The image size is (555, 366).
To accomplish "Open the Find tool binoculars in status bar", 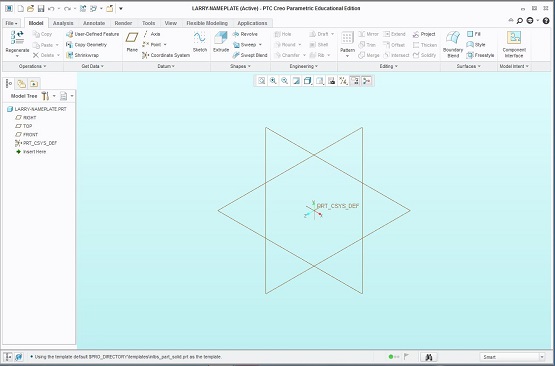I will click(429, 357).
